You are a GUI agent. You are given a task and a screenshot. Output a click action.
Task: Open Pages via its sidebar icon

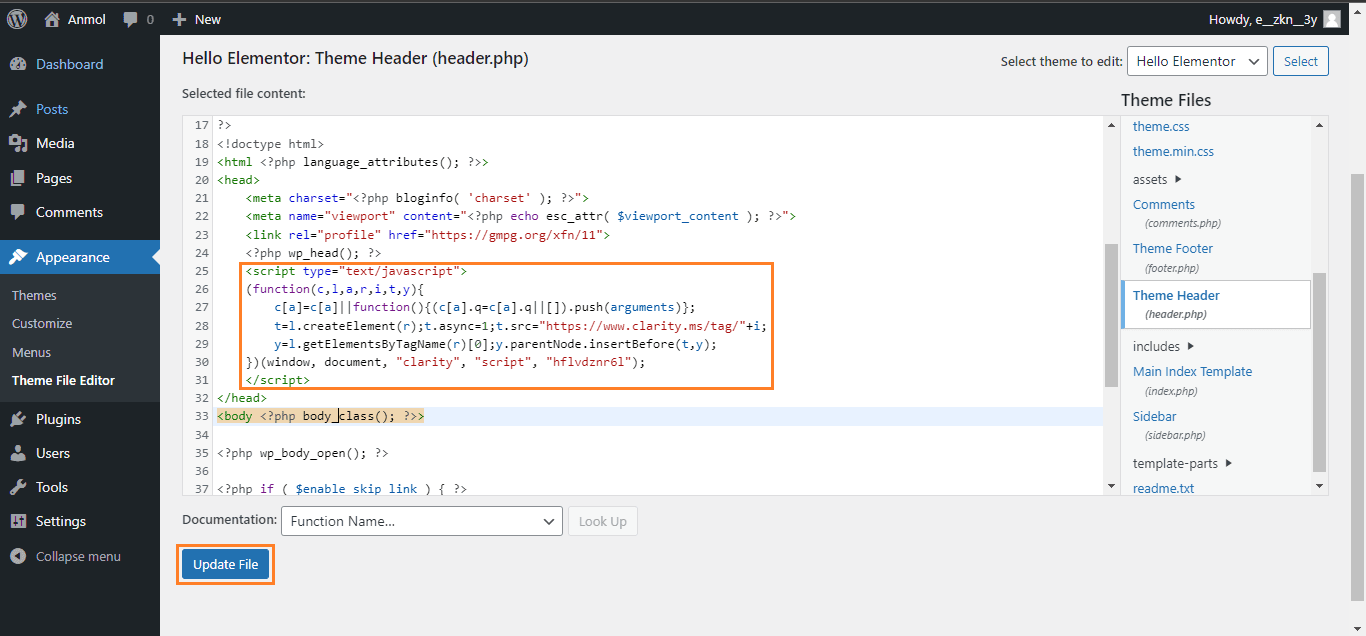20,177
